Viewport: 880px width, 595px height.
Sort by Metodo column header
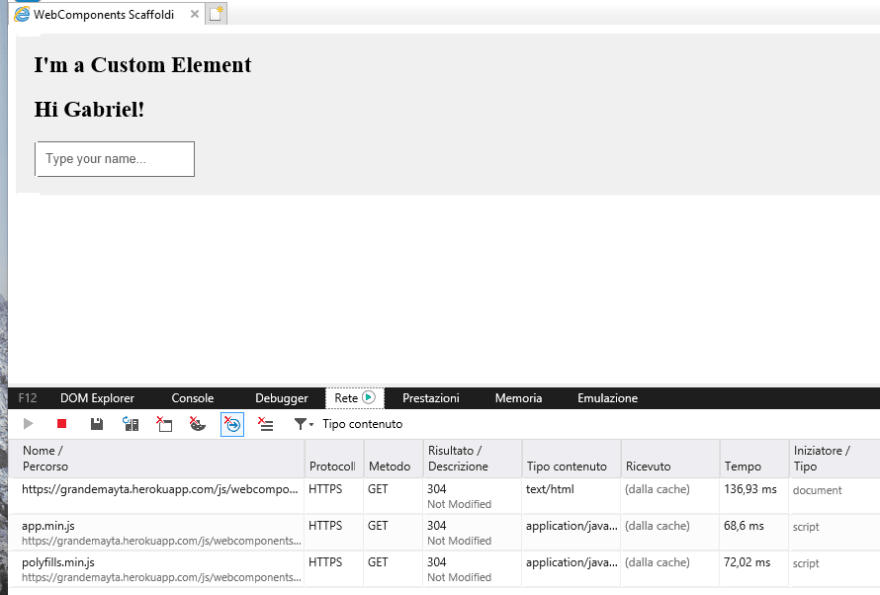coord(393,459)
